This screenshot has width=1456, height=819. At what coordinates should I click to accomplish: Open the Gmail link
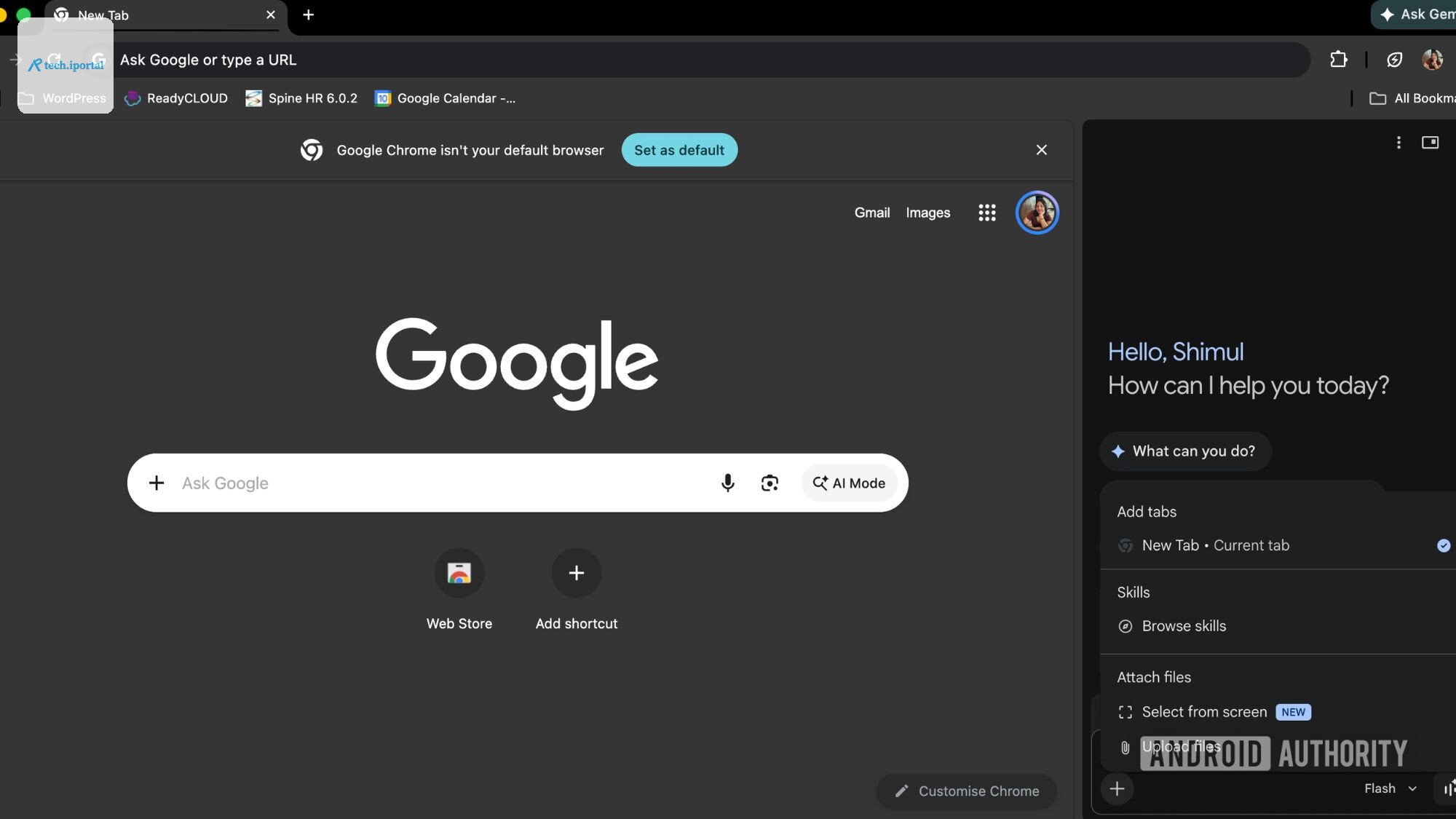pyautogui.click(x=872, y=213)
